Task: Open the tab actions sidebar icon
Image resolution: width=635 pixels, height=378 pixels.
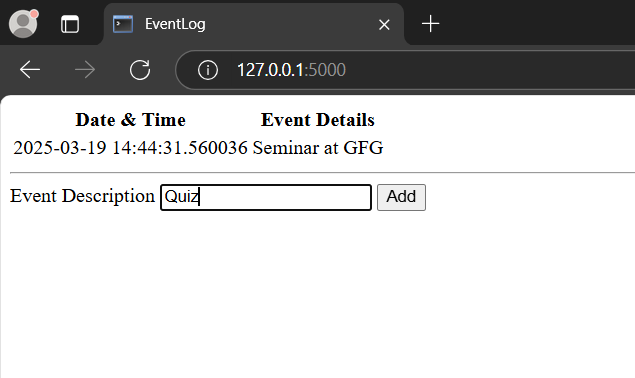Action: coord(70,24)
